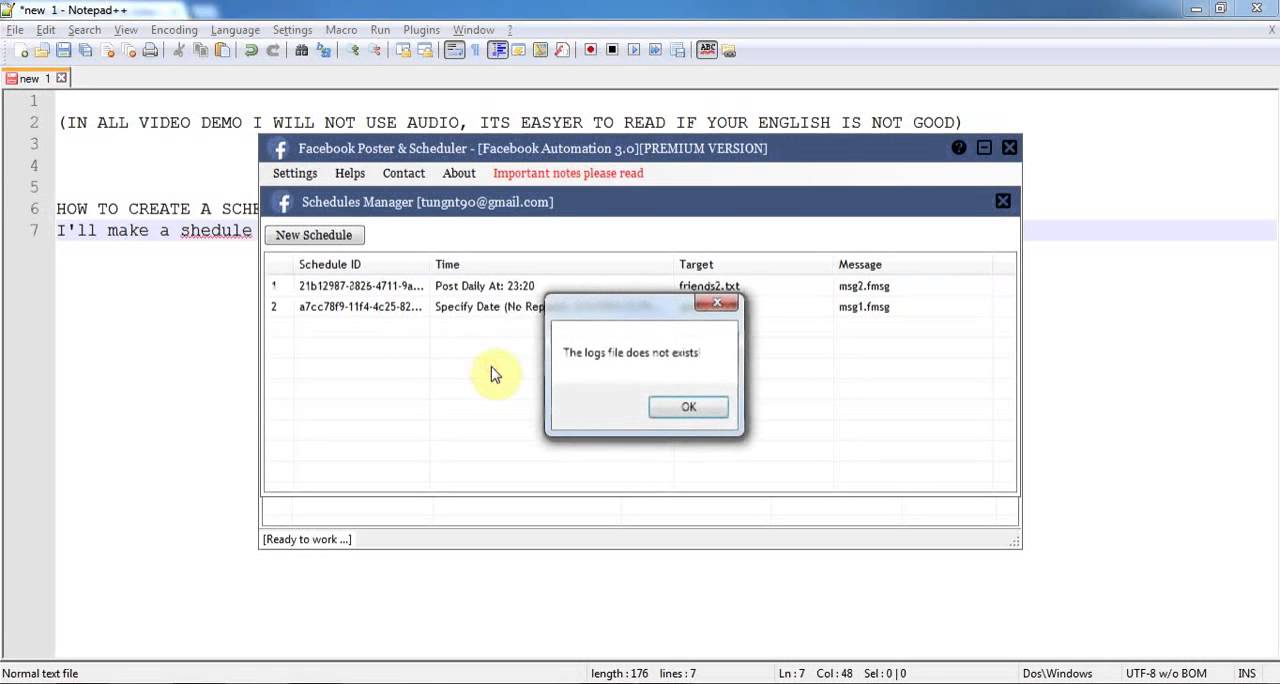Click the Copy toolbar icon
Viewport: 1280px width, 684px height.
(201, 50)
